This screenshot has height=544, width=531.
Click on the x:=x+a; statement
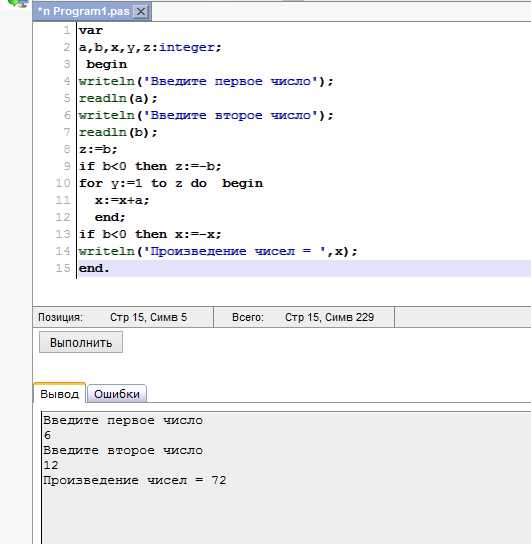122,200
